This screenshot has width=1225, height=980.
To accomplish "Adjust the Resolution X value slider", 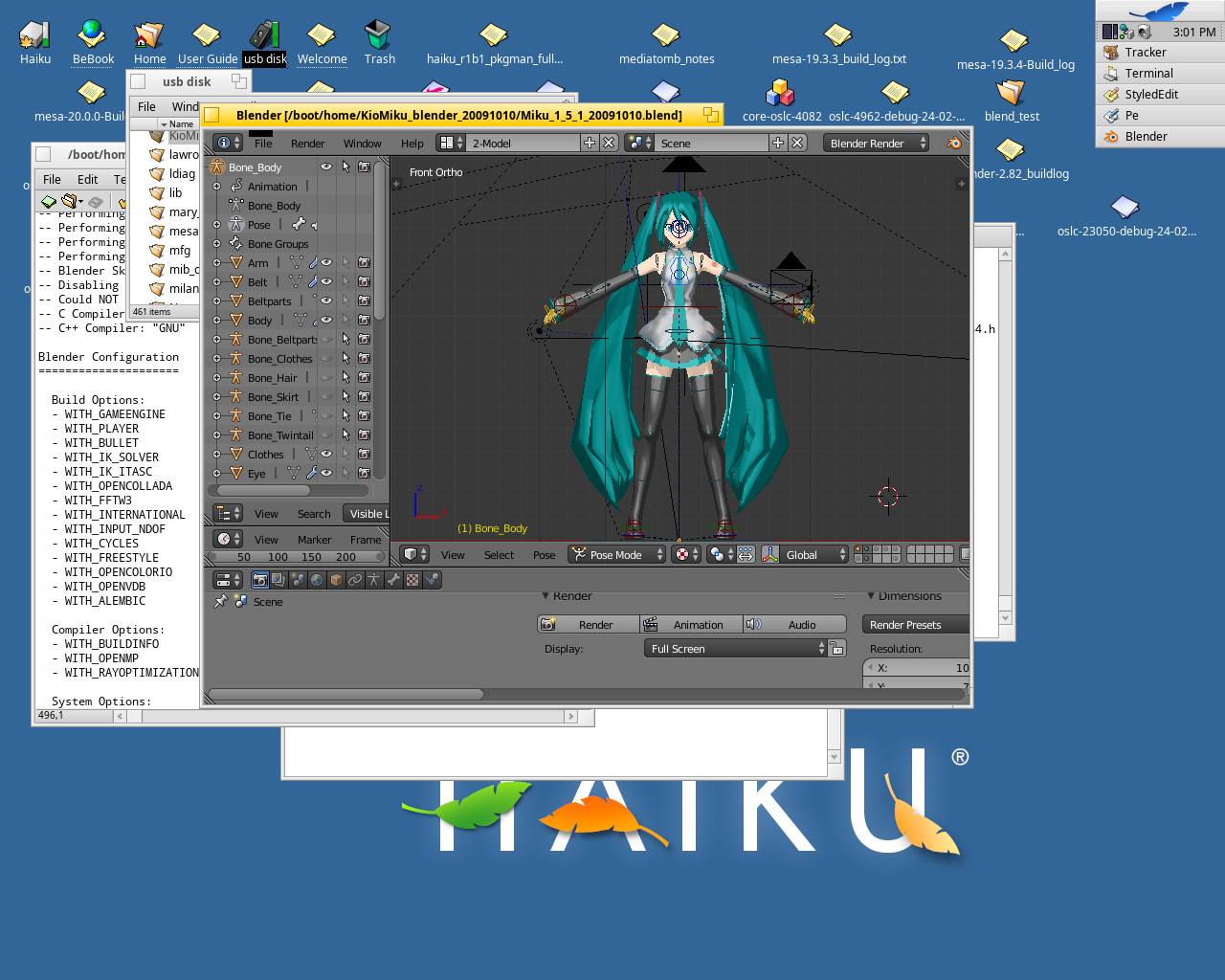I will (917, 668).
